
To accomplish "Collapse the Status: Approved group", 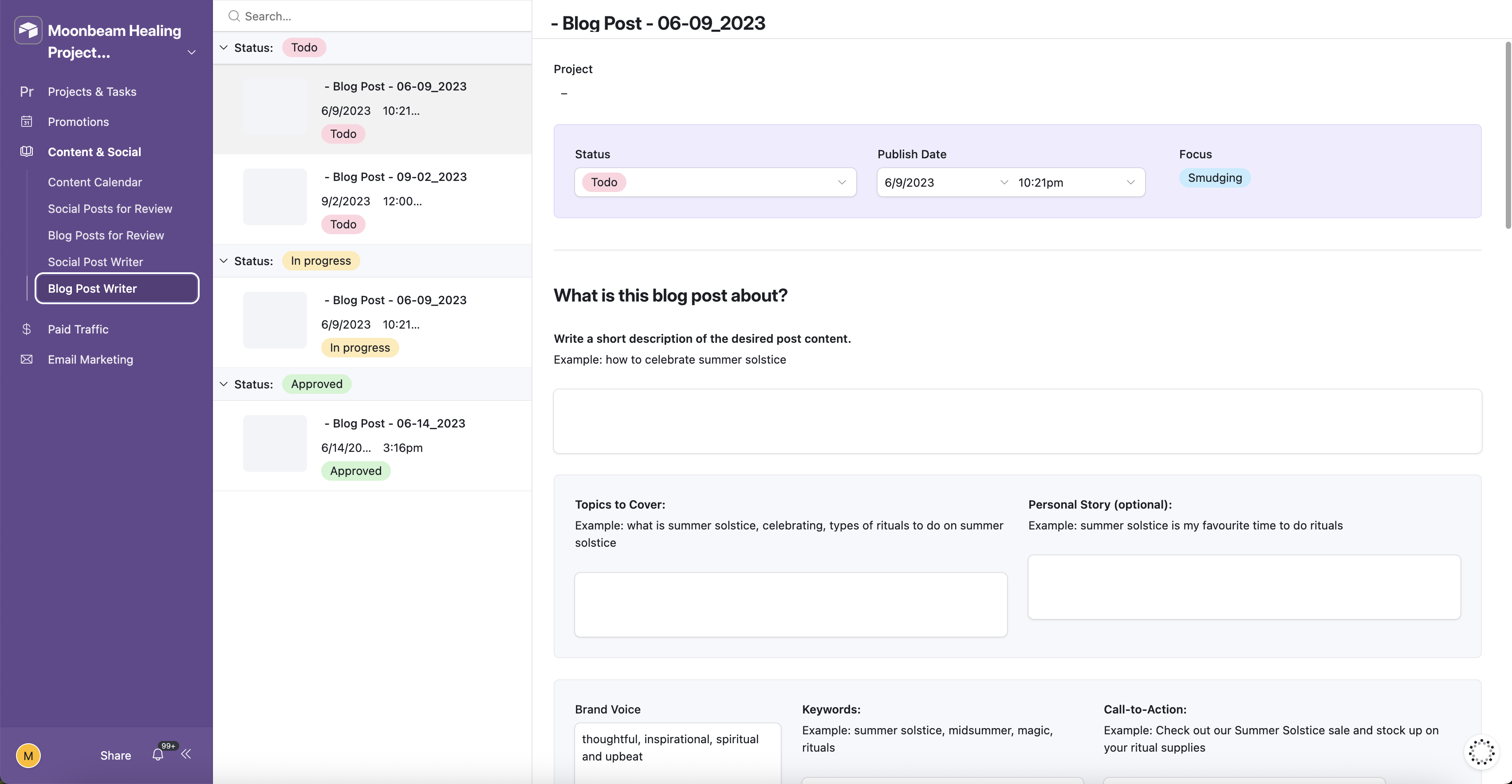I will click(223, 384).
